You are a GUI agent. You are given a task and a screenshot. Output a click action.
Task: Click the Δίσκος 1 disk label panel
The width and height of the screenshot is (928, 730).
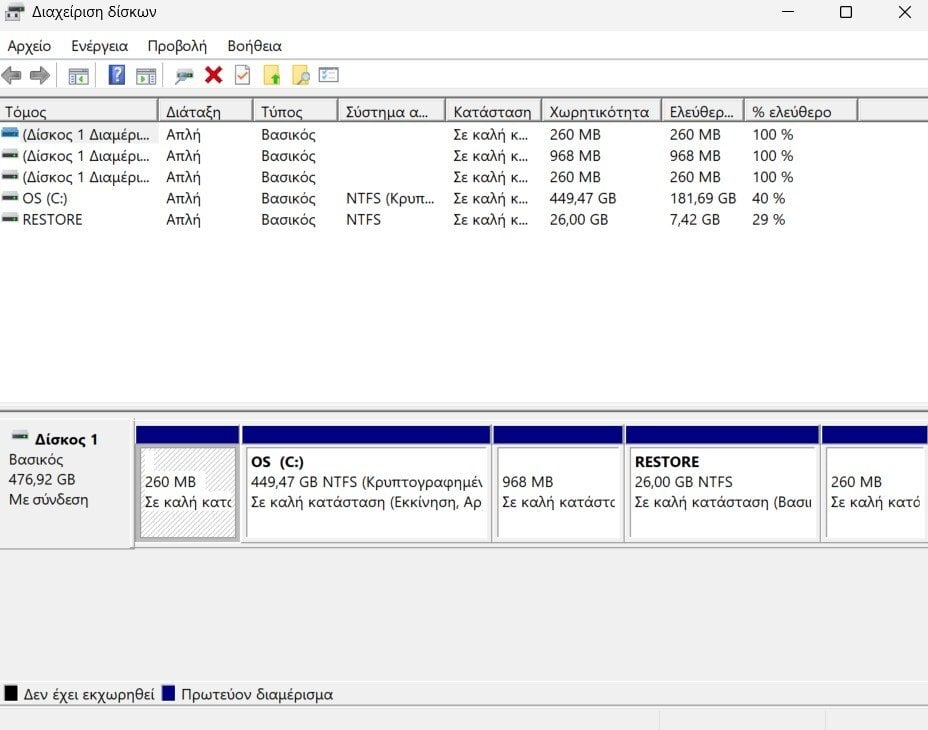67,483
